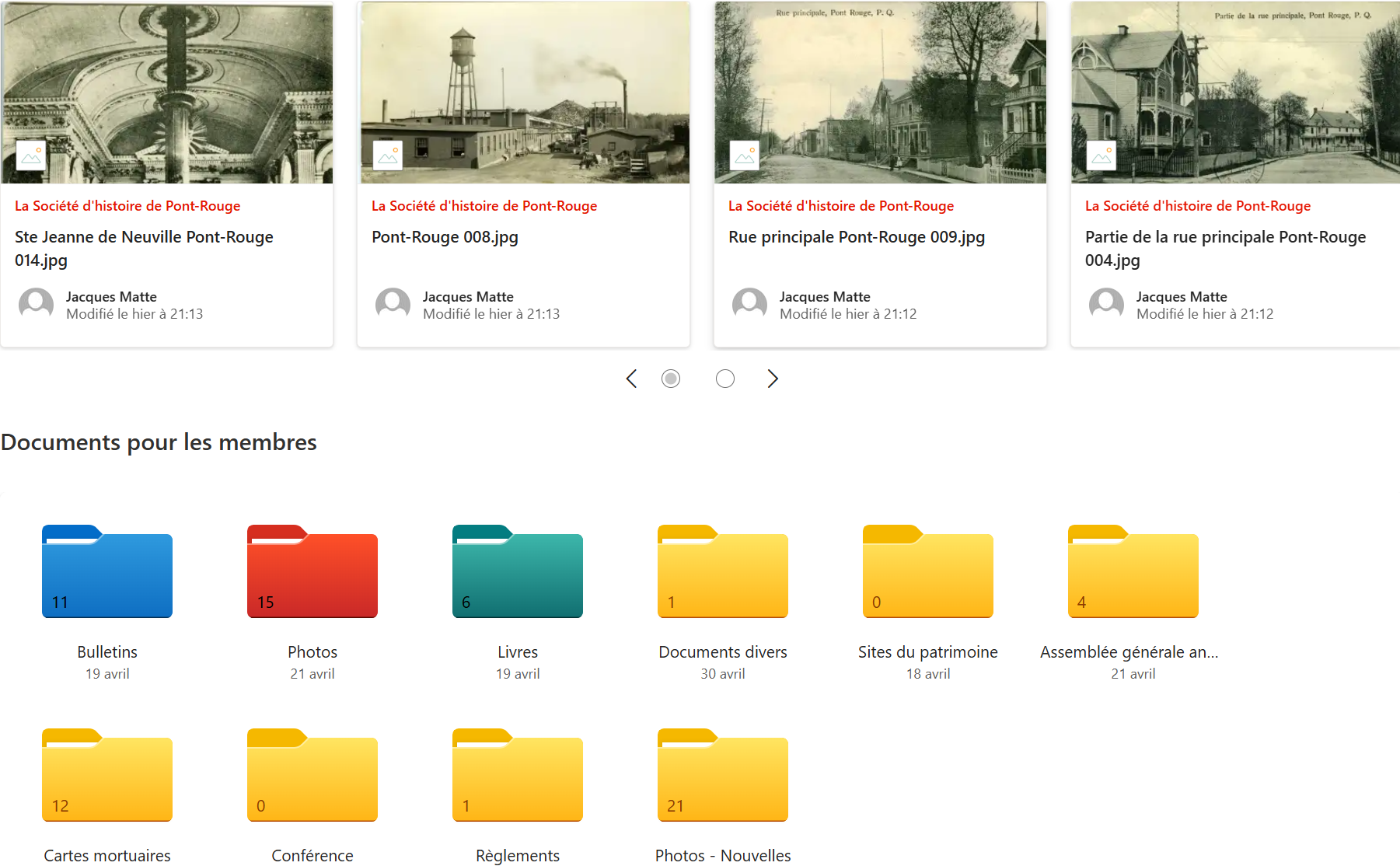This screenshot has height=866, width=1400.
Task: Open the blue Bulletins folder icon
Action: [107, 572]
